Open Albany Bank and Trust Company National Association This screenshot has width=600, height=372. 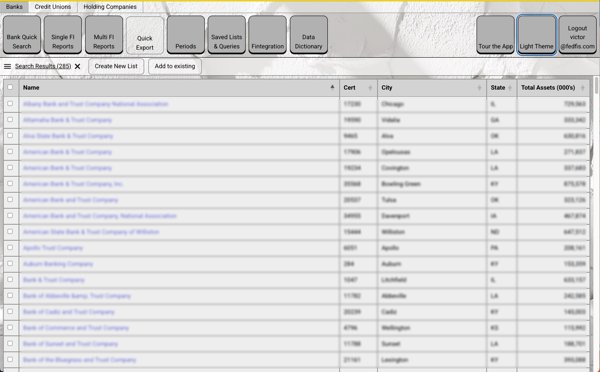(95, 104)
